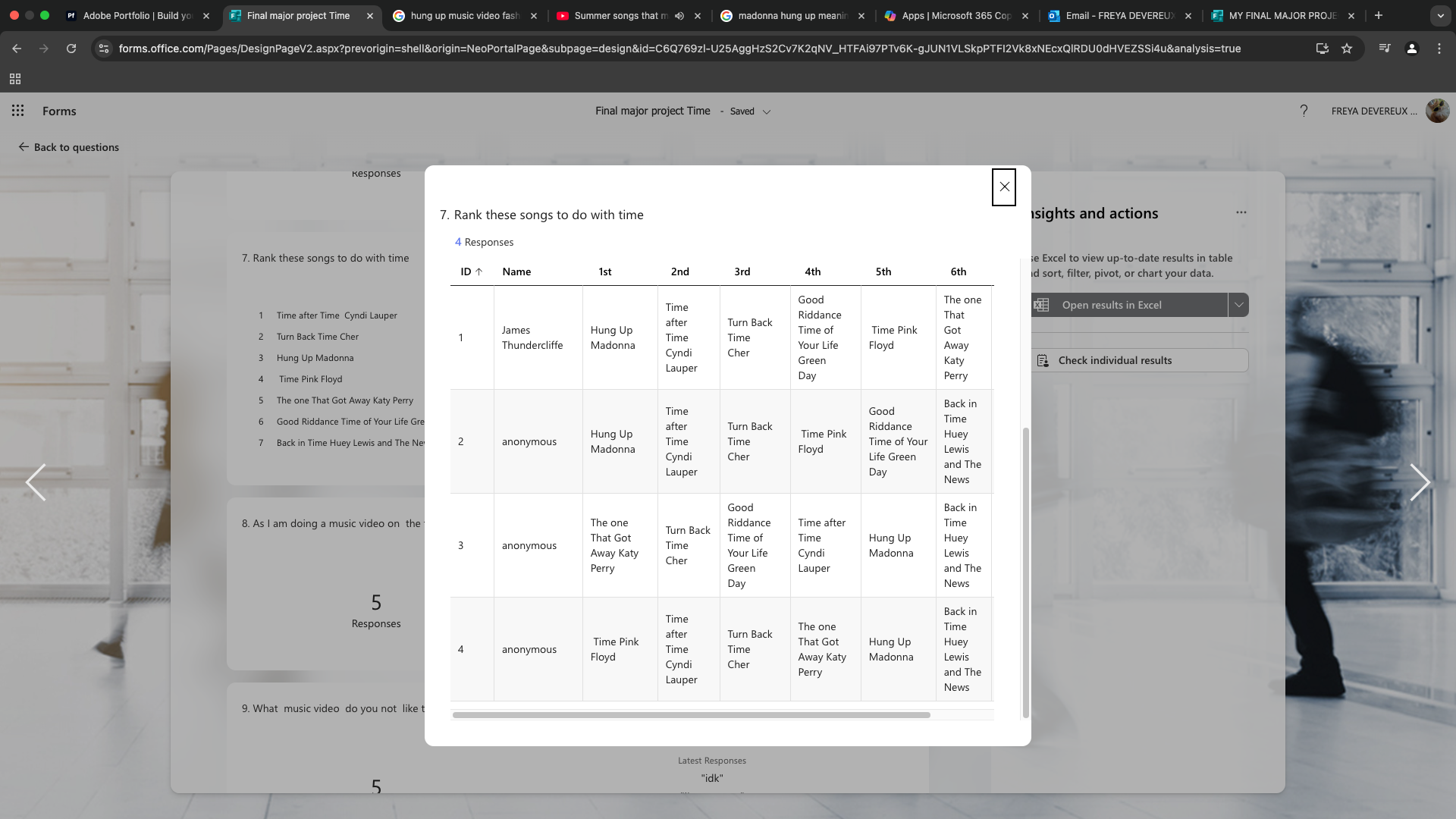This screenshot has height=819, width=1456.
Task: Close the Apps Microsoft 365 Copilot tab
Action: [1025, 15]
